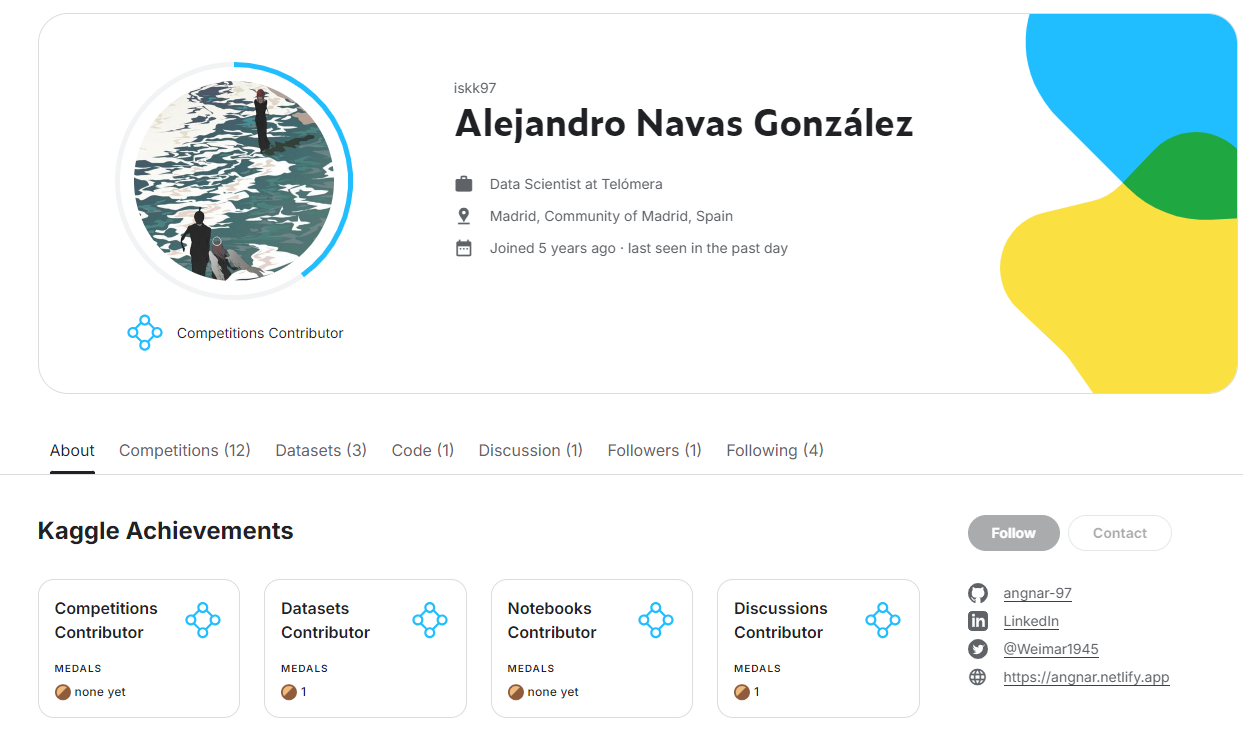Click the Discussions Contributor card tier icon
This screenshot has height=732, width=1243.
[883, 620]
